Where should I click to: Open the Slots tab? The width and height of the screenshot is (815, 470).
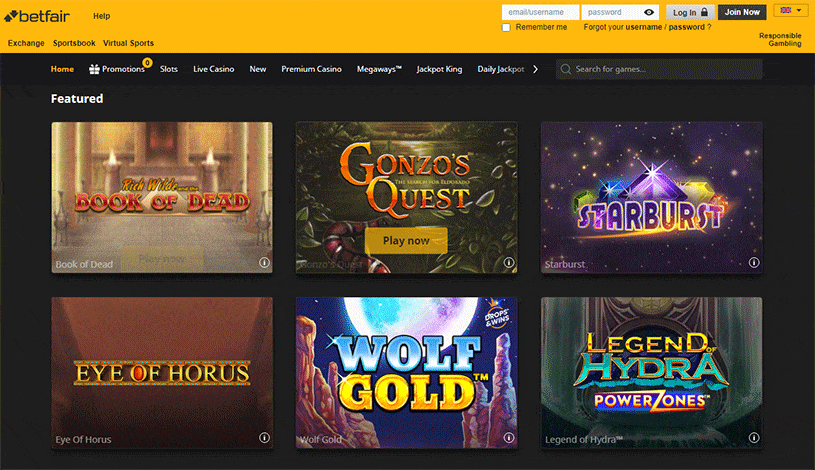[x=169, y=69]
